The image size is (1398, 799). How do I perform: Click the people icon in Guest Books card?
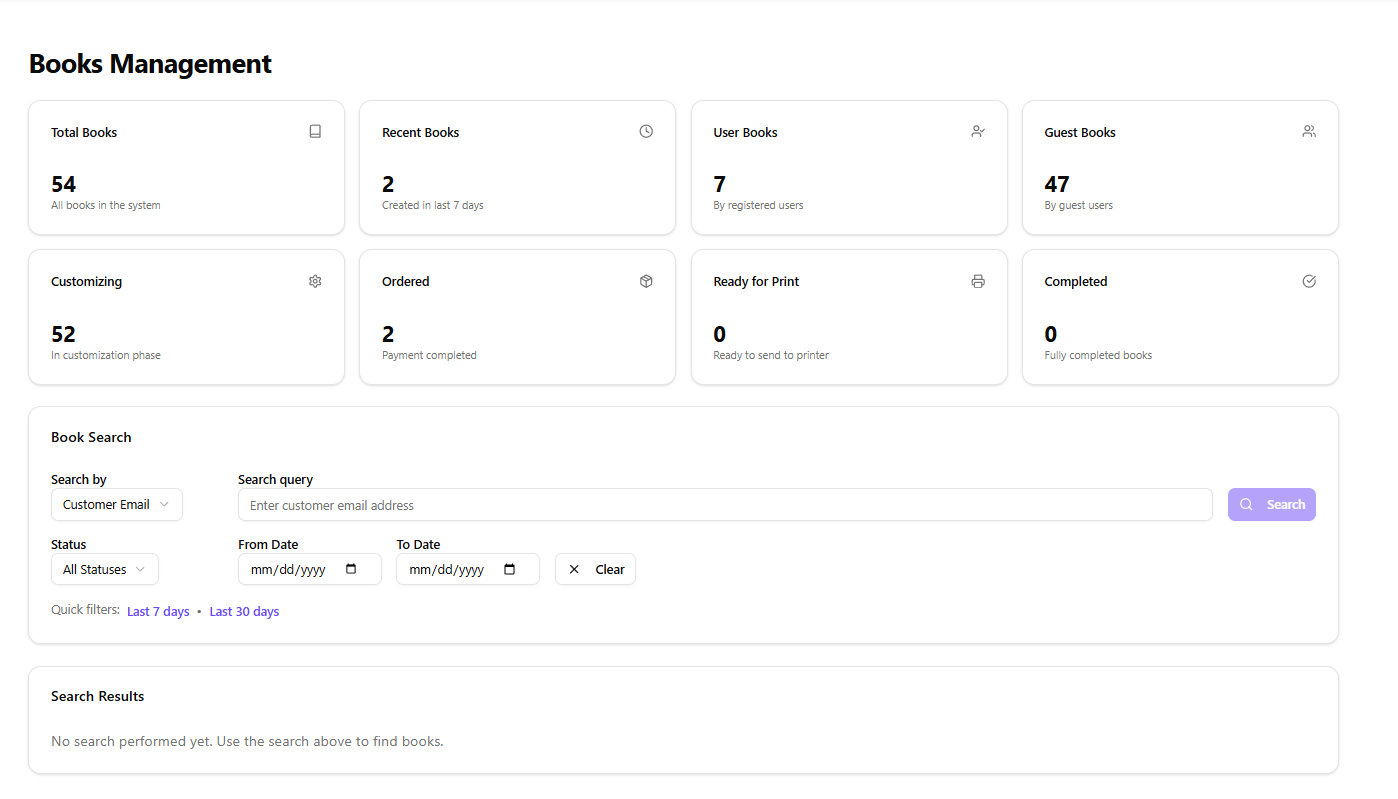click(x=1309, y=131)
